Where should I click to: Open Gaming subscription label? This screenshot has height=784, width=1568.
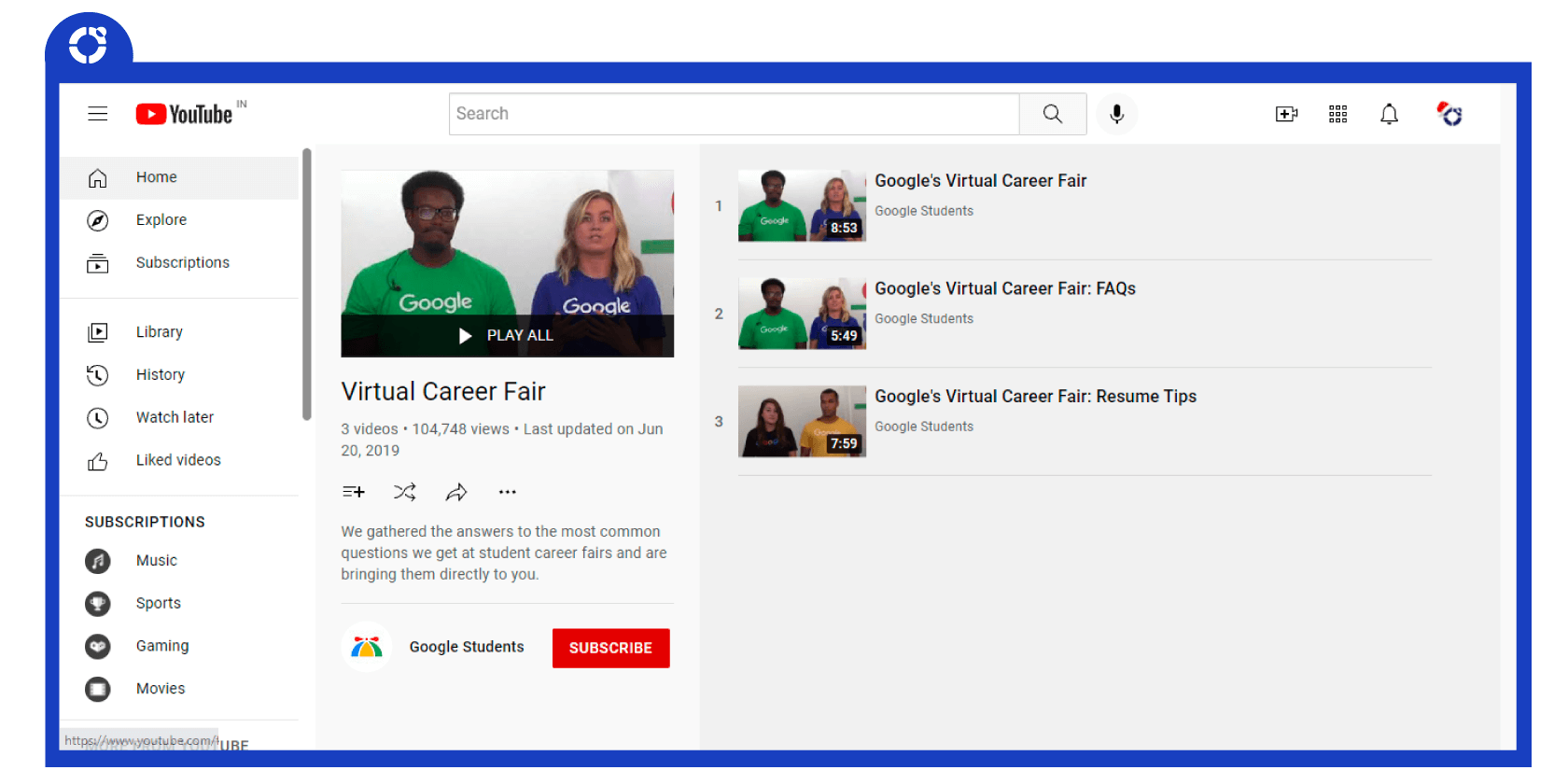[x=162, y=646]
